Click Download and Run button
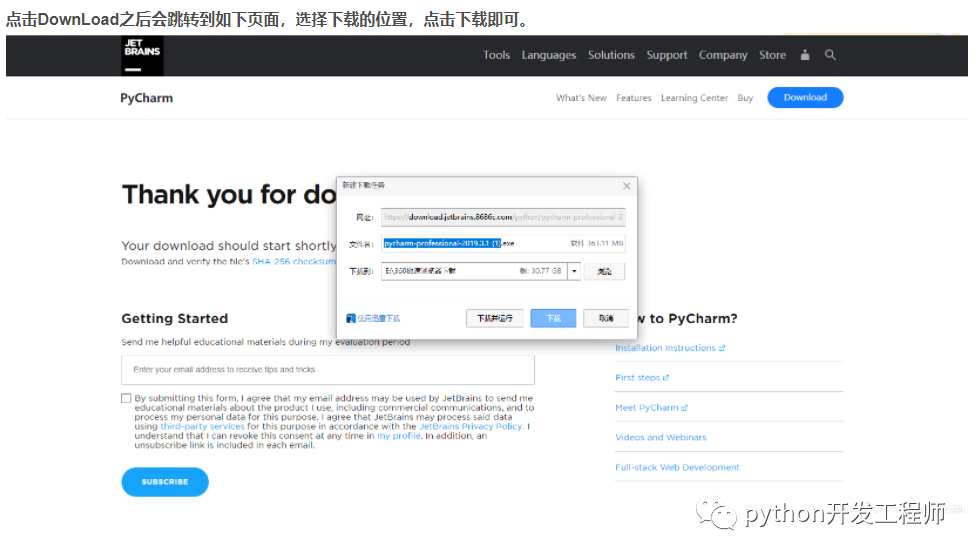This screenshot has width=977, height=558. (x=495, y=318)
